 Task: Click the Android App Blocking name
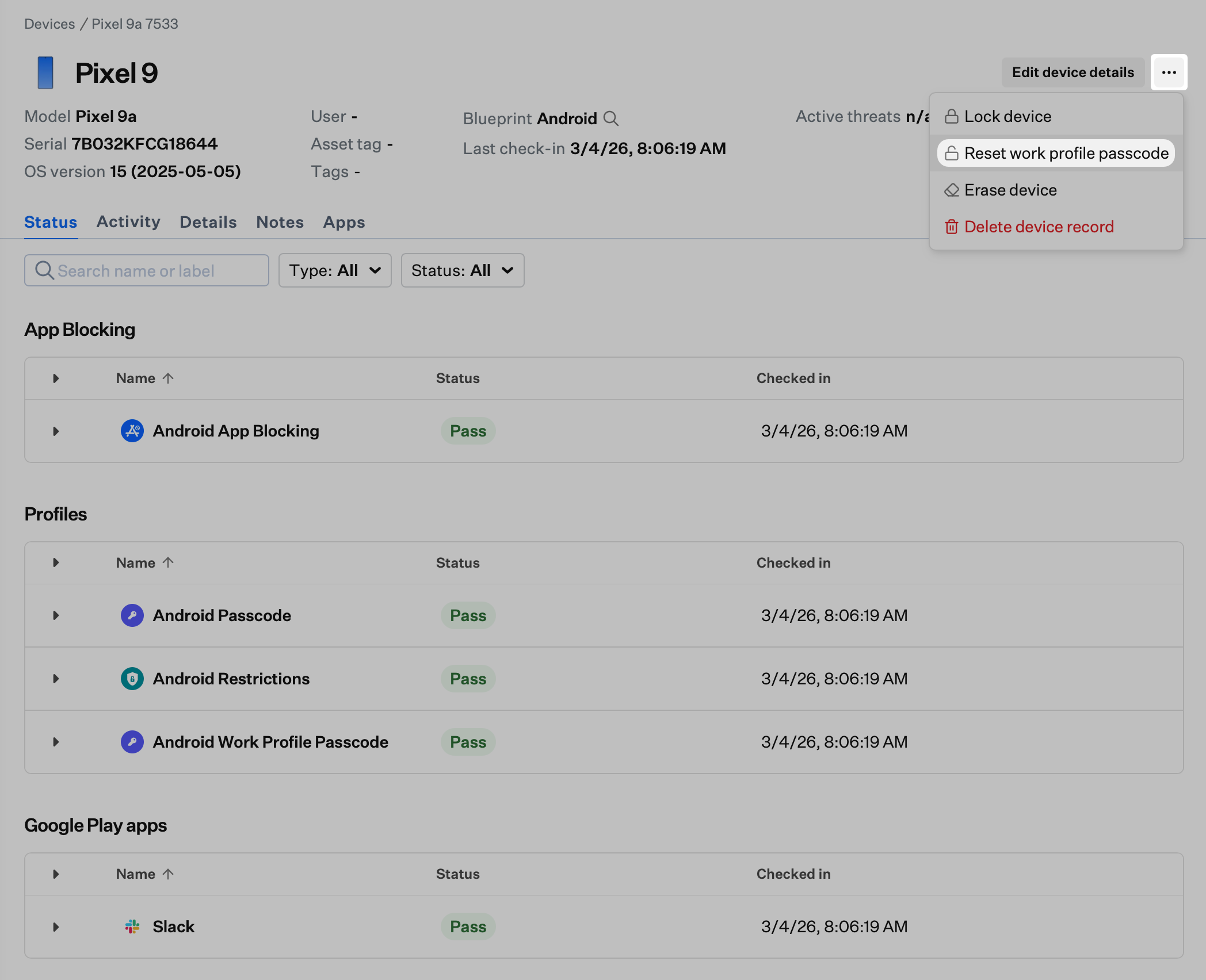[236, 431]
